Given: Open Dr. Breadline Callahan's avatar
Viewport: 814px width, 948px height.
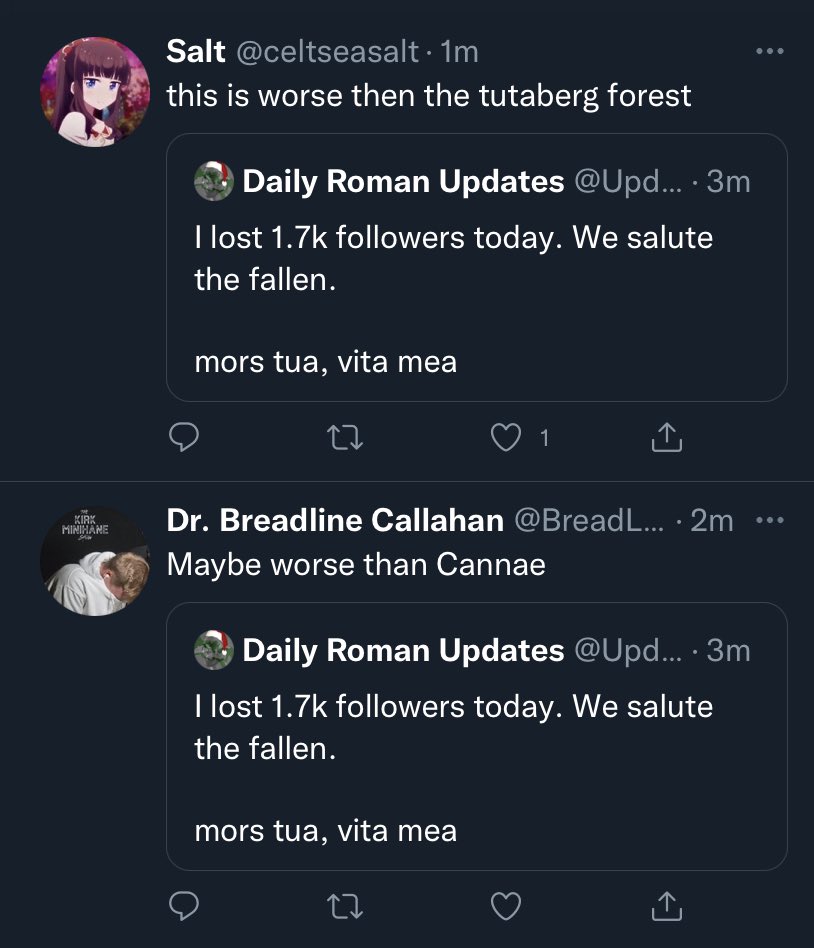Looking at the screenshot, I should coord(95,560).
